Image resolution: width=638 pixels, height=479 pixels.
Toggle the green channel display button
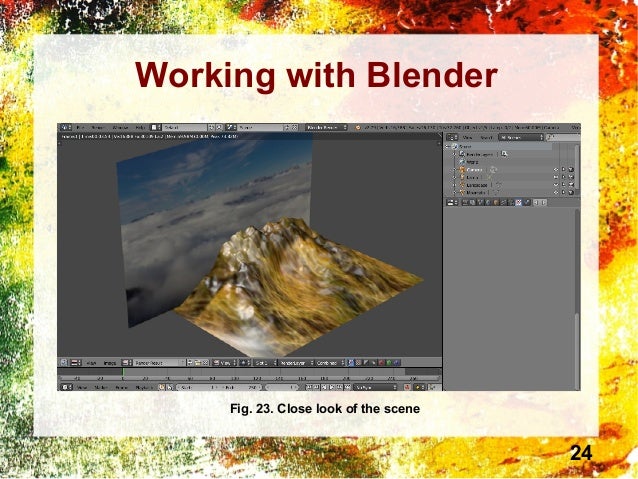coord(389,363)
